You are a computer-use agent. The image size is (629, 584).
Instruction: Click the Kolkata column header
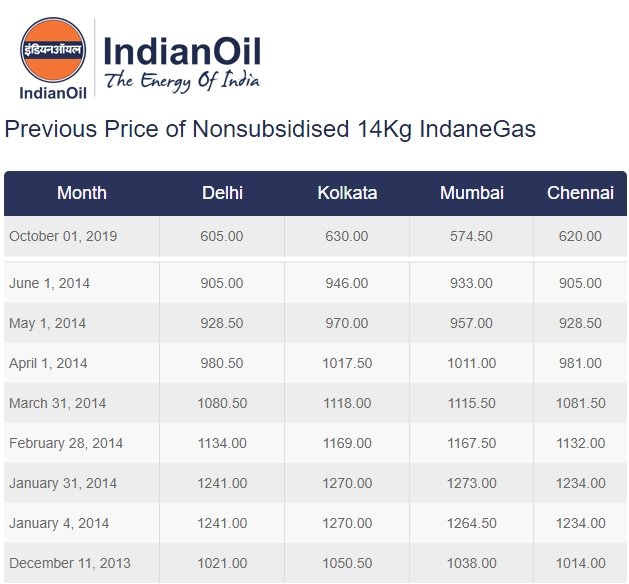(347, 193)
